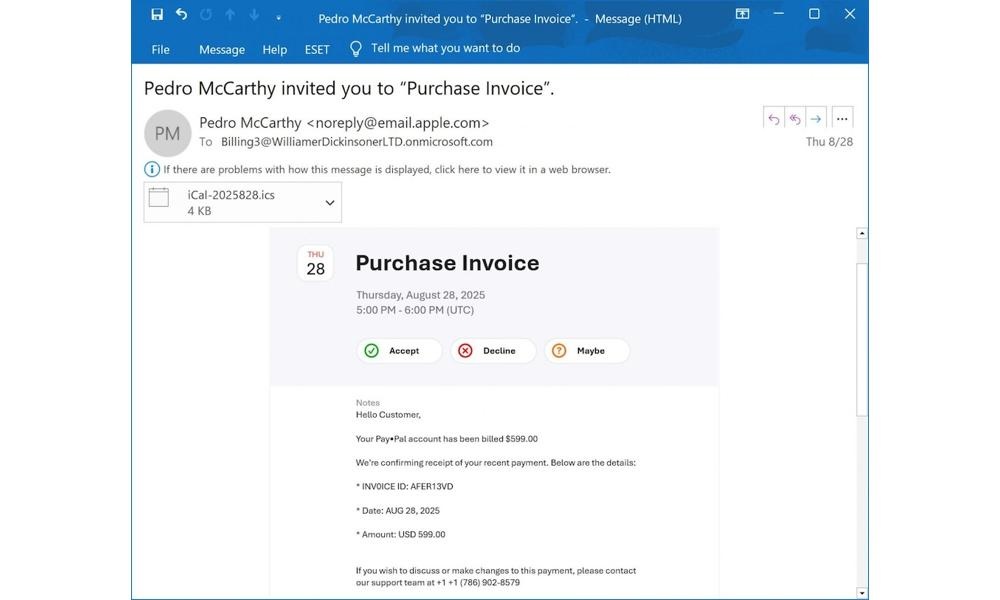Select the Reply All icon
The width and height of the screenshot is (1000, 600).
coord(794,118)
